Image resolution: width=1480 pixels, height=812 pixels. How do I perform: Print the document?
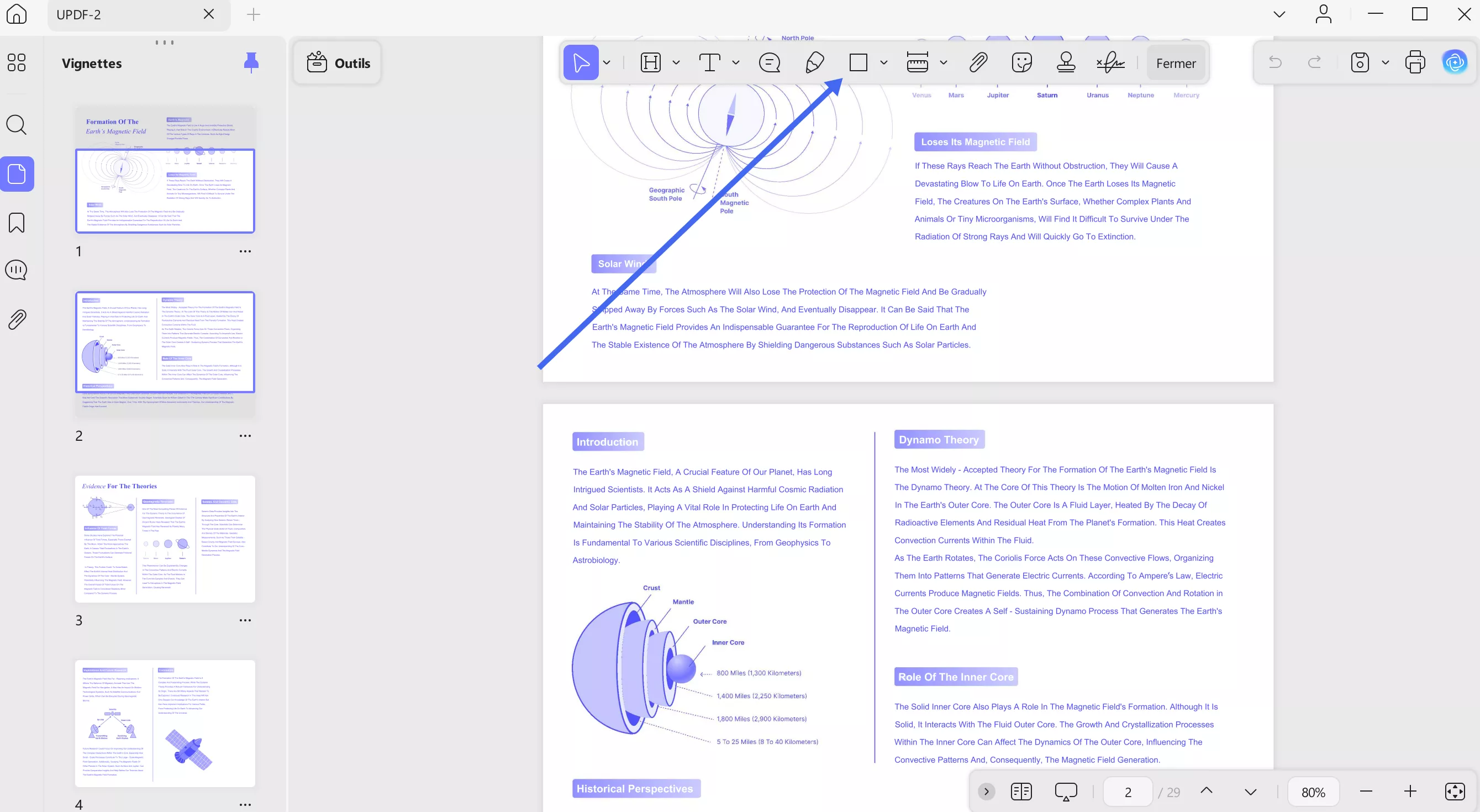(x=1415, y=62)
